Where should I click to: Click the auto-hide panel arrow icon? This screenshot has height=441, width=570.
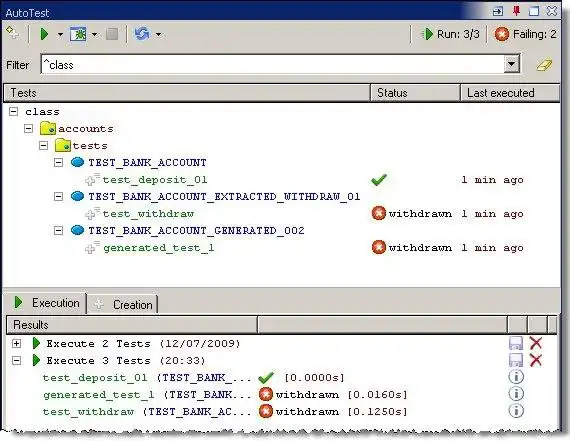(x=498, y=11)
